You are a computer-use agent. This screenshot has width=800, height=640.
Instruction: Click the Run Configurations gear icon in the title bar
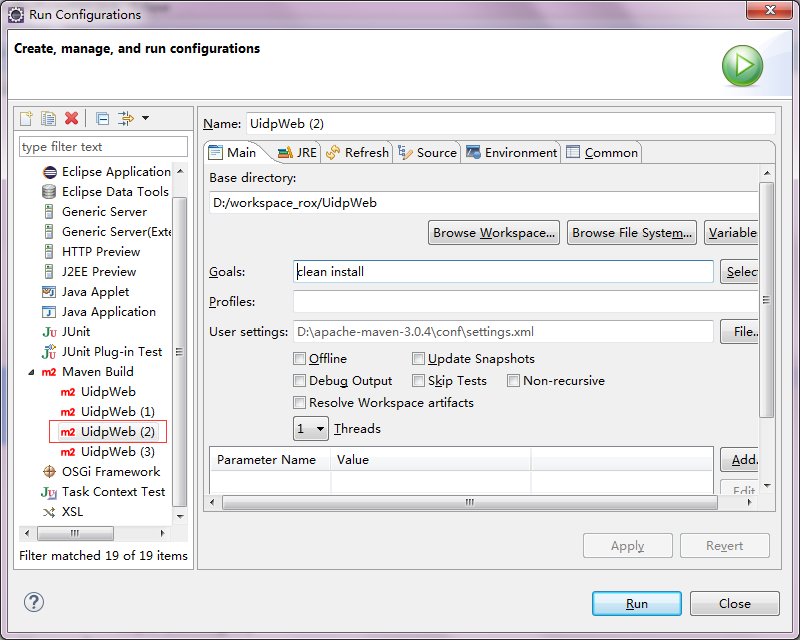click(16, 15)
